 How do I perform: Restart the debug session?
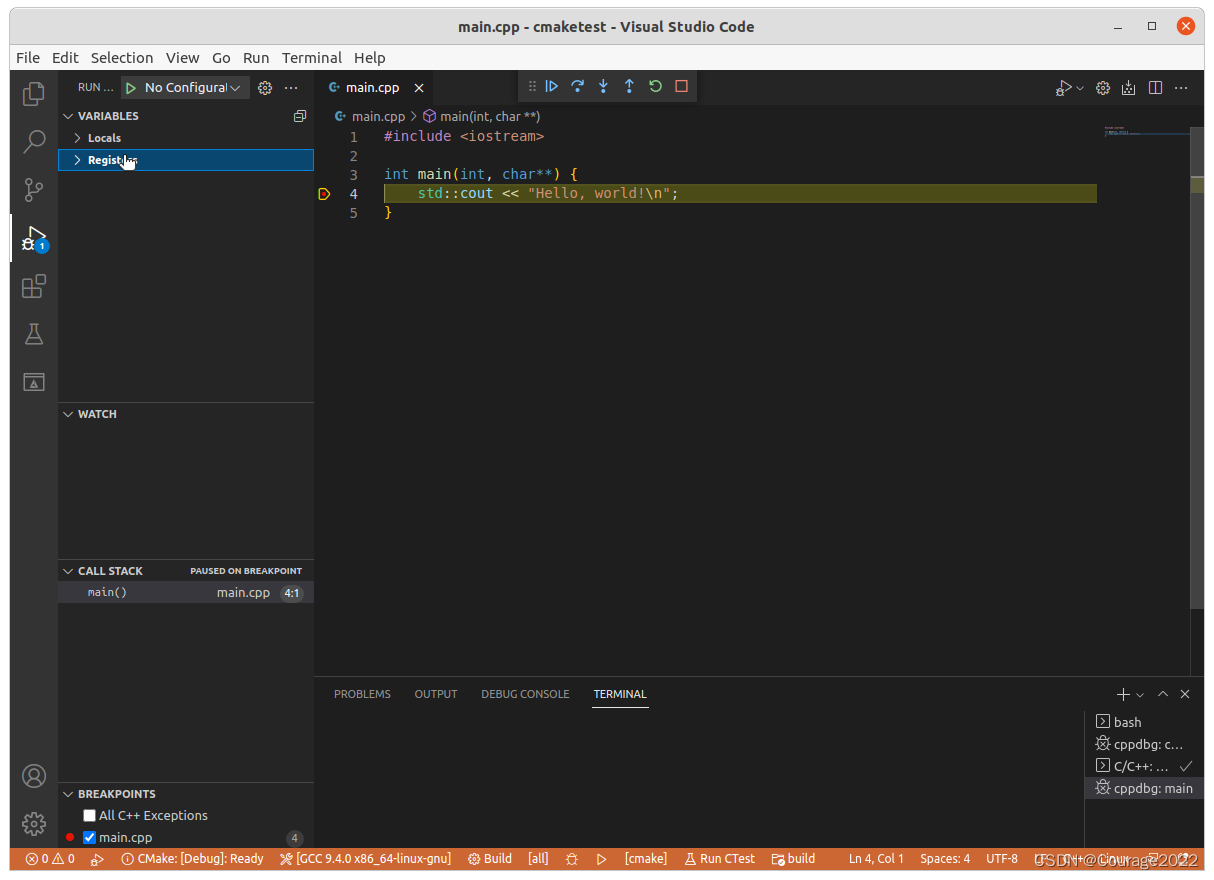pos(655,86)
